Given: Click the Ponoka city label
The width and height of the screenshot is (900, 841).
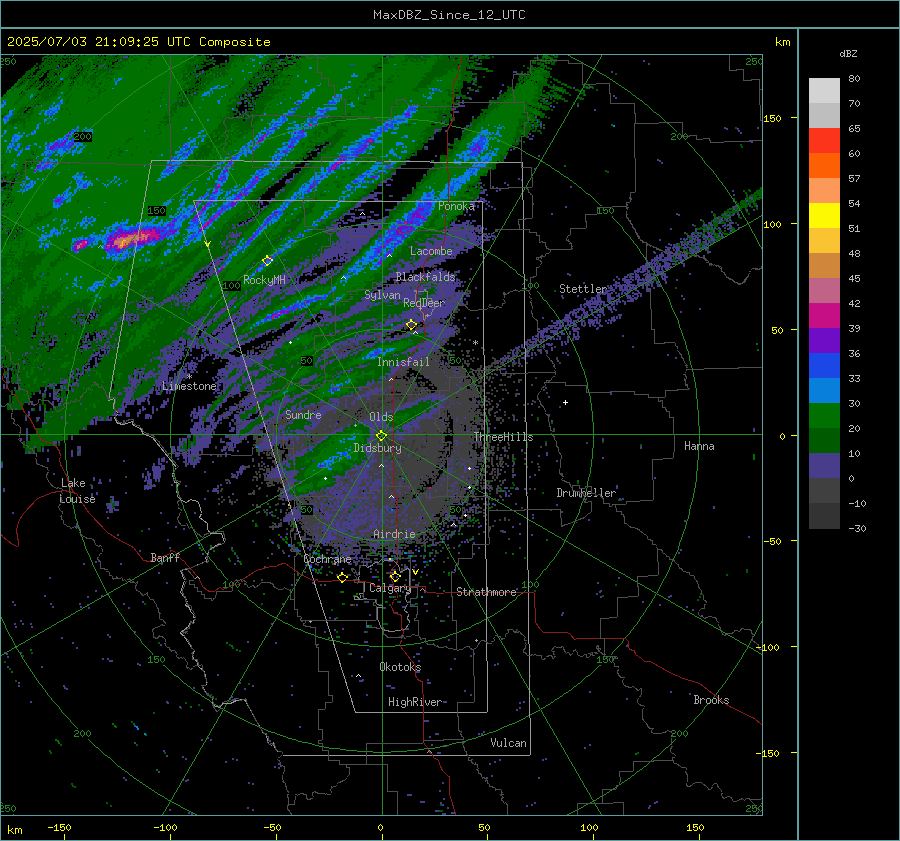Looking at the screenshot, I should tap(456, 206).
